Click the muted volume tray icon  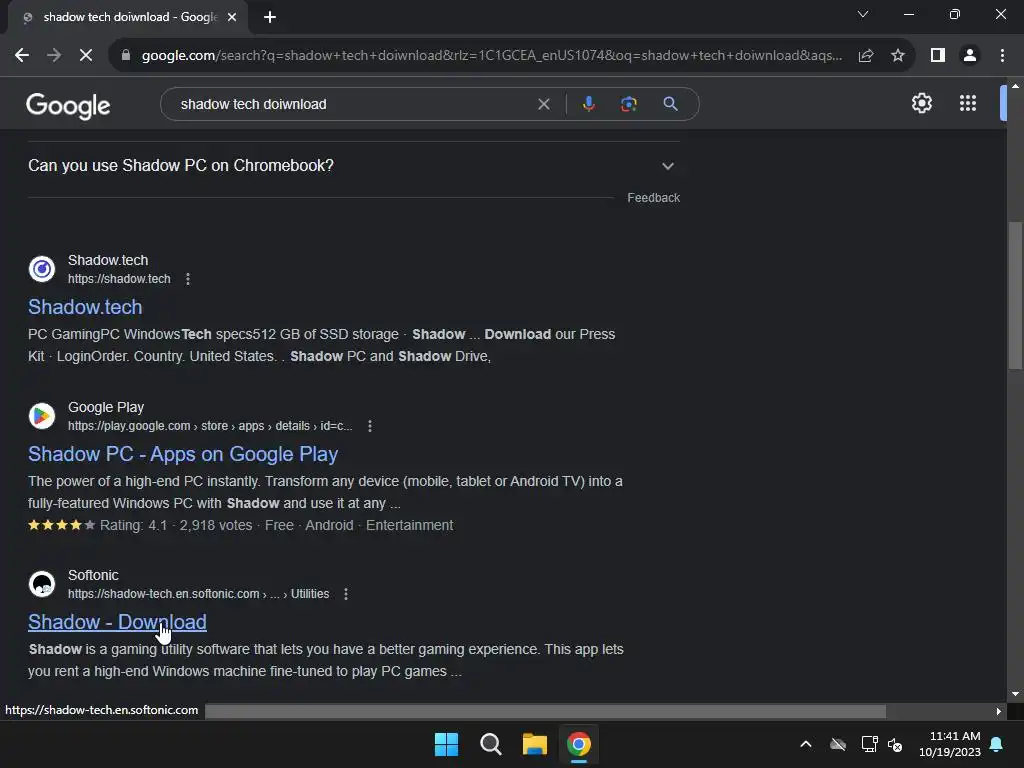[895, 744]
